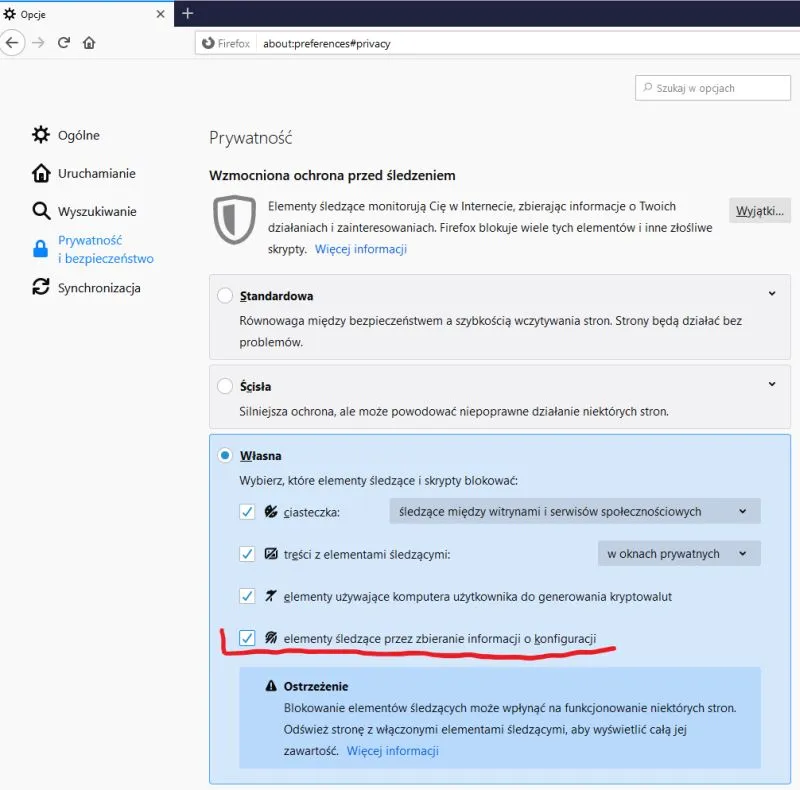Open the 'Więcej informacji' tracking protection link

click(361, 249)
